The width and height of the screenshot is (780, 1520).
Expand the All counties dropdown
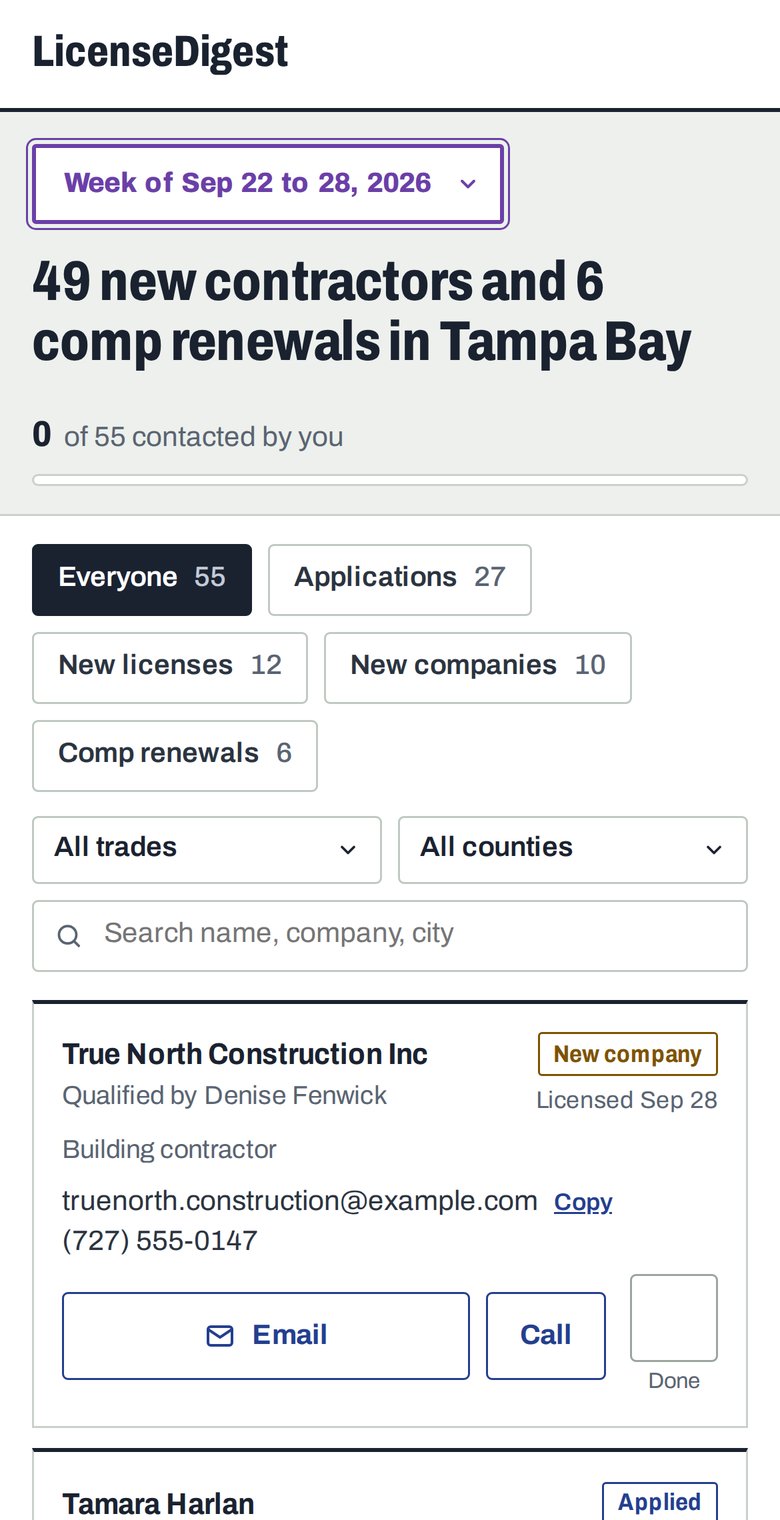tap(573, 849)
